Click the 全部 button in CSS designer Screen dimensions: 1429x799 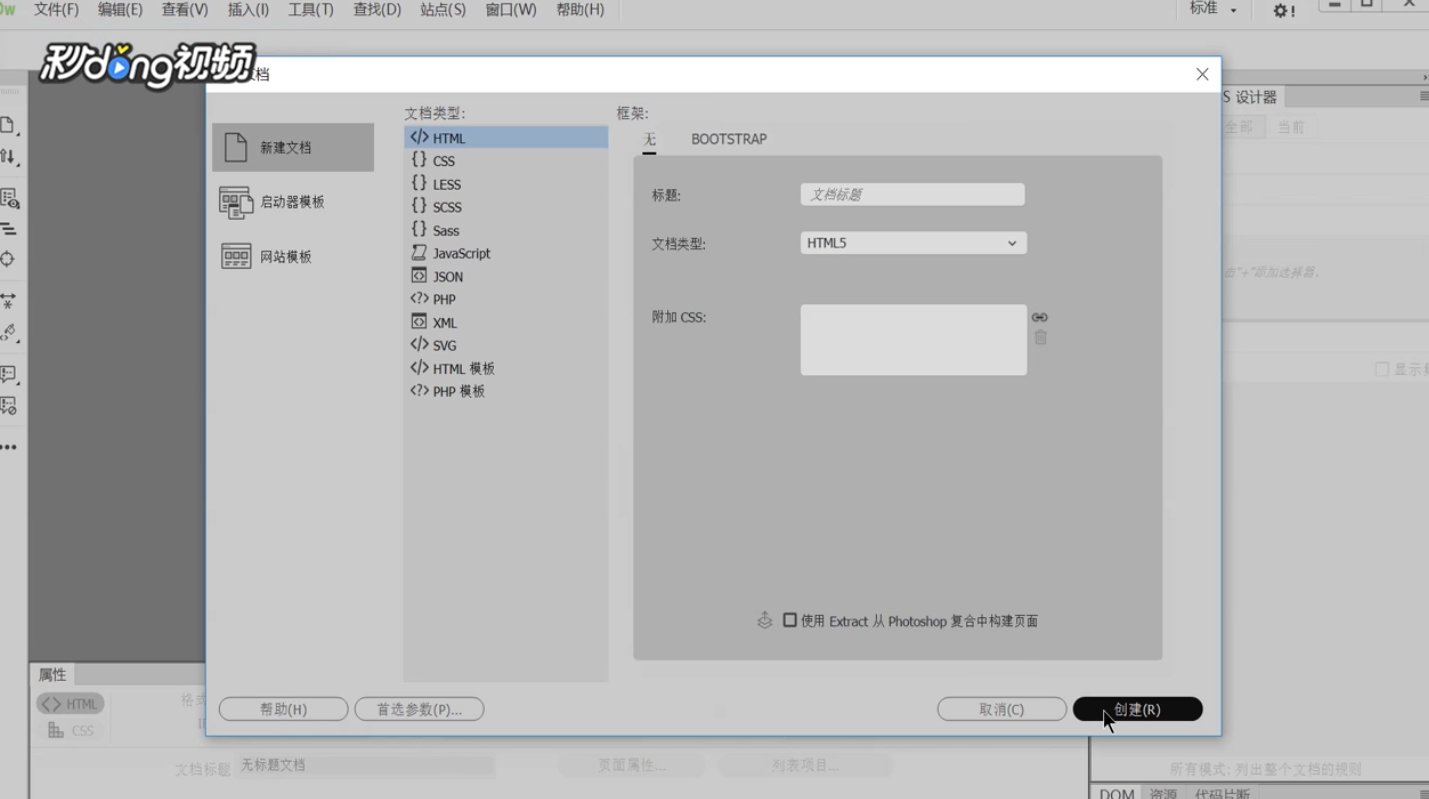click(1243, 127)
